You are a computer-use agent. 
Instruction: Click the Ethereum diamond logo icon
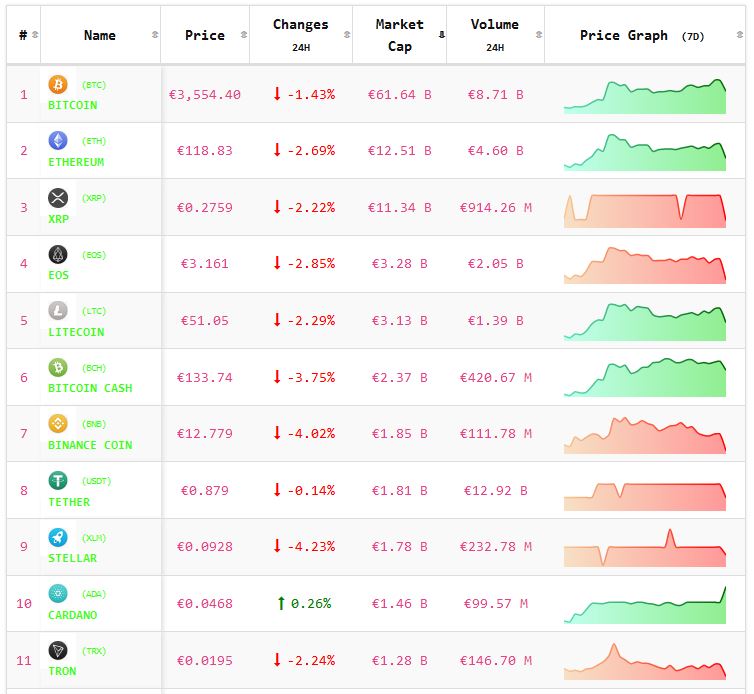click(x=58, y=141)
